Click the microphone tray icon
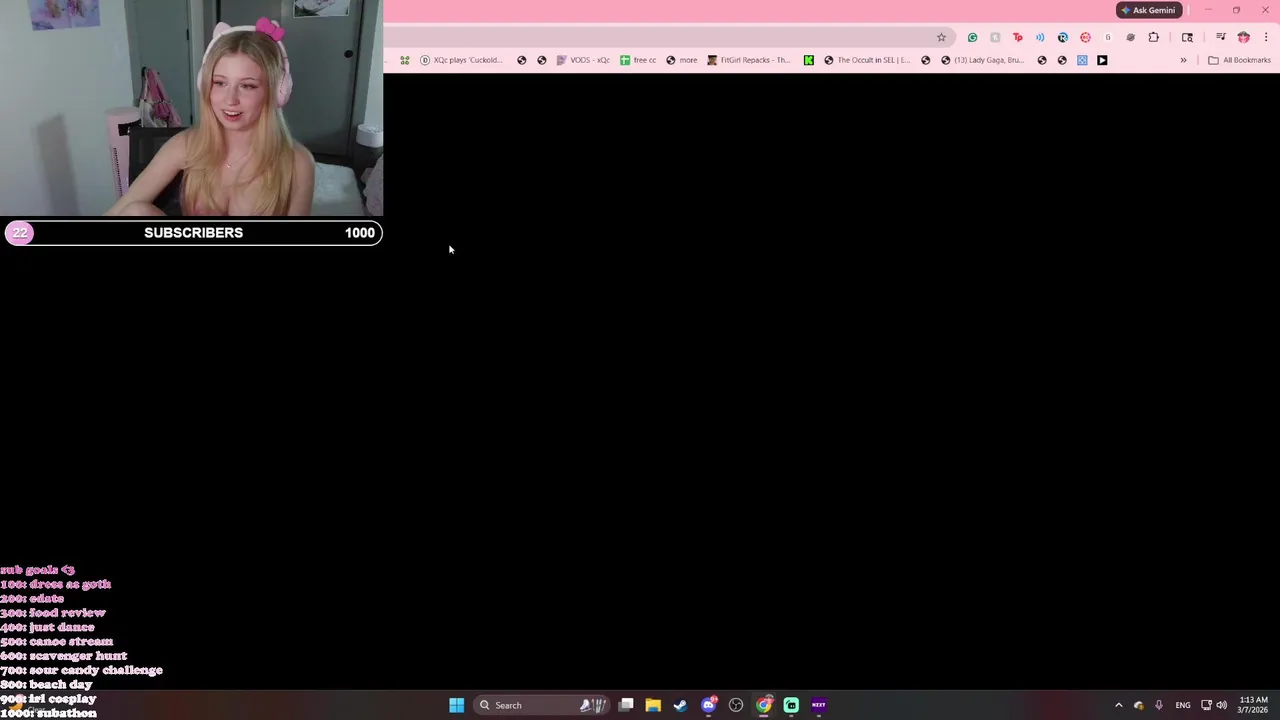The width and height of the screenshot is (1280, 720). pos(1159,705)
